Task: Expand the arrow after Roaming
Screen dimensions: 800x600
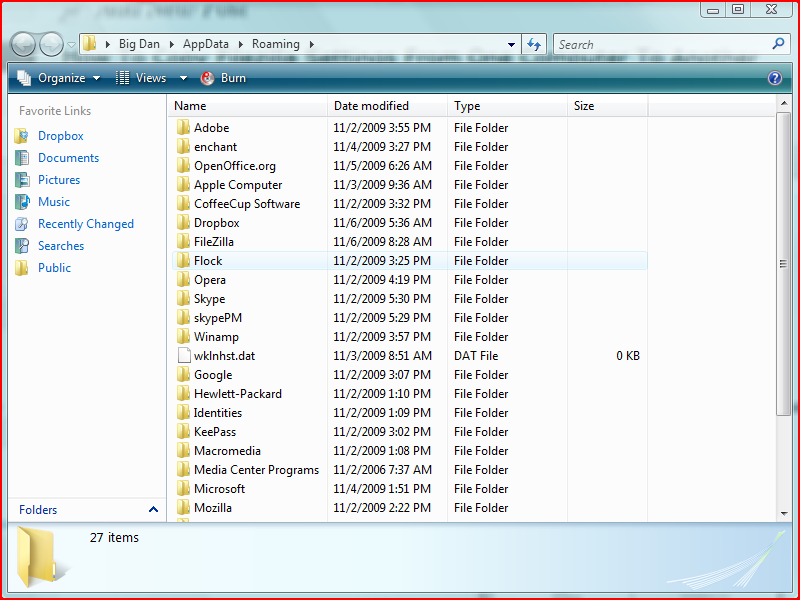Action: 311,44
